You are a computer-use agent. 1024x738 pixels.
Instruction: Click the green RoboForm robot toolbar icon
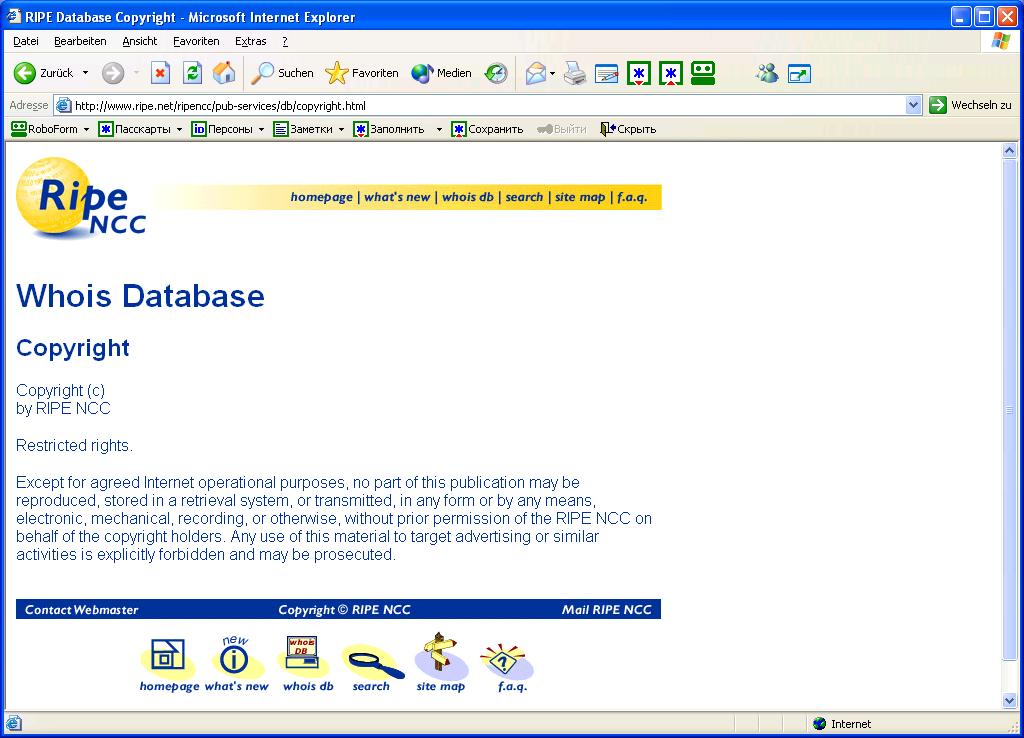click(703, 73)
